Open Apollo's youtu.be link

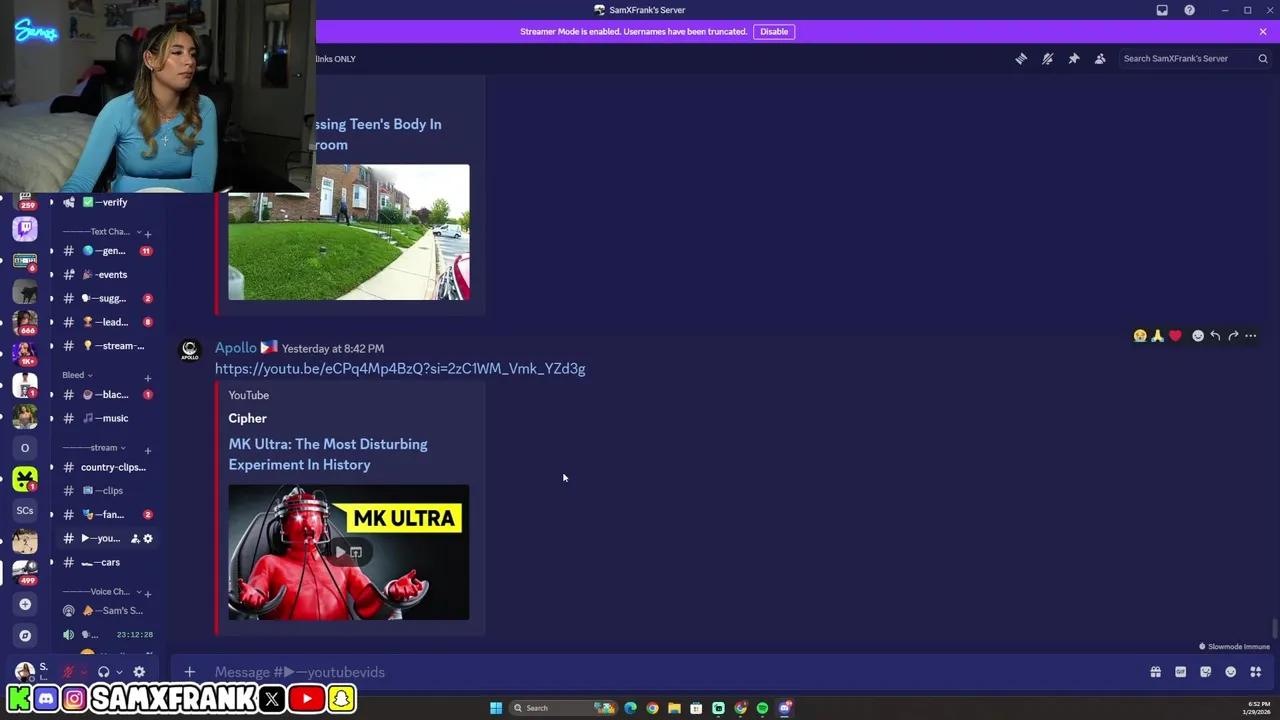400,369
